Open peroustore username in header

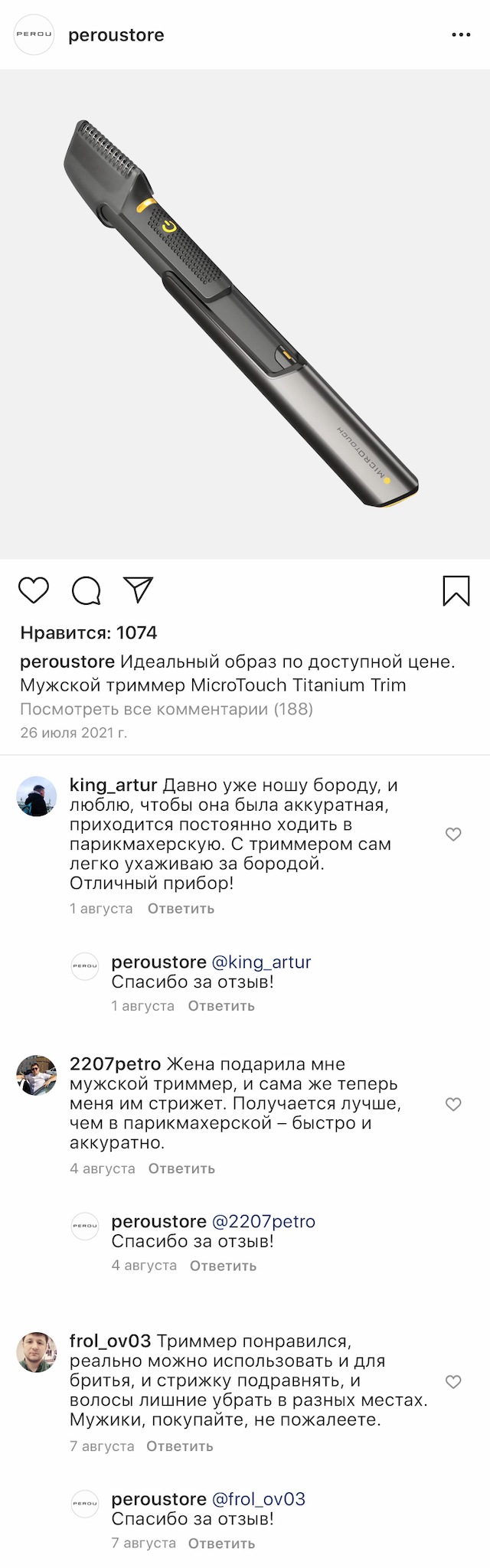coord(116,35)
